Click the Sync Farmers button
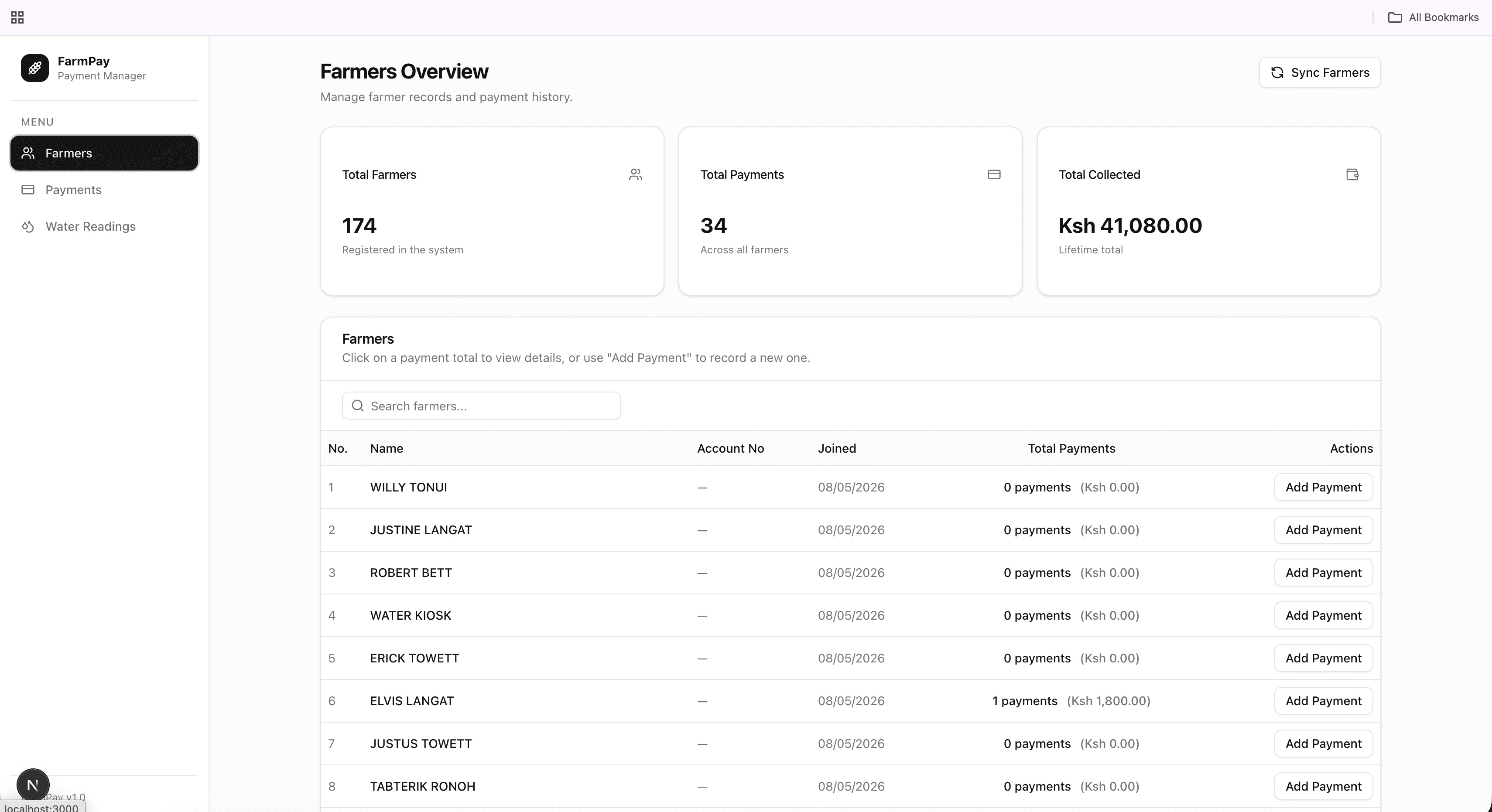Screen dimensions: 1492x812 1320,72
